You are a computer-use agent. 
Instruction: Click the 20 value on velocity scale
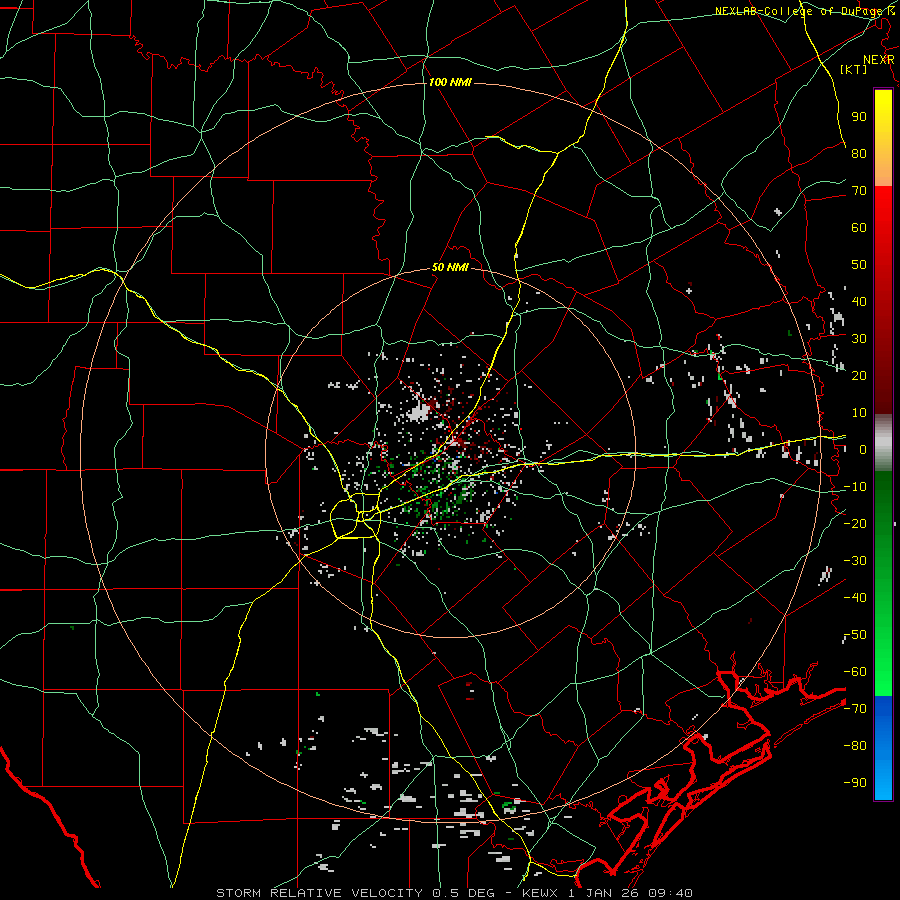coord(859,375)
